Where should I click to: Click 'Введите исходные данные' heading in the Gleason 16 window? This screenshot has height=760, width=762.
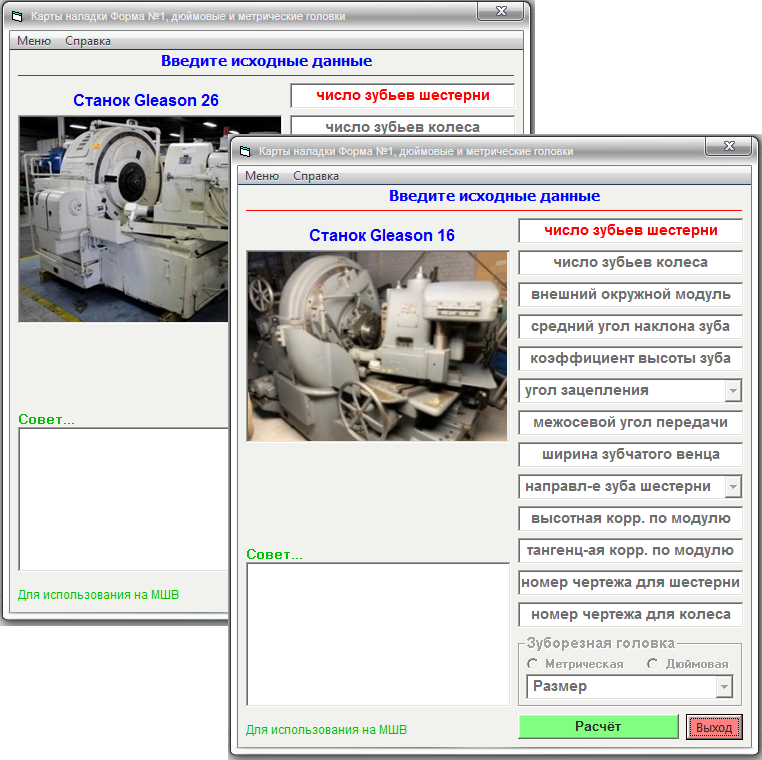[x=494, y=196]
